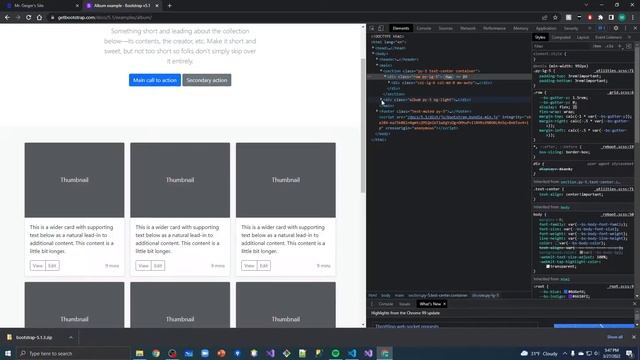
Task: Select the Styles pane tab
Action: [540, 37]
